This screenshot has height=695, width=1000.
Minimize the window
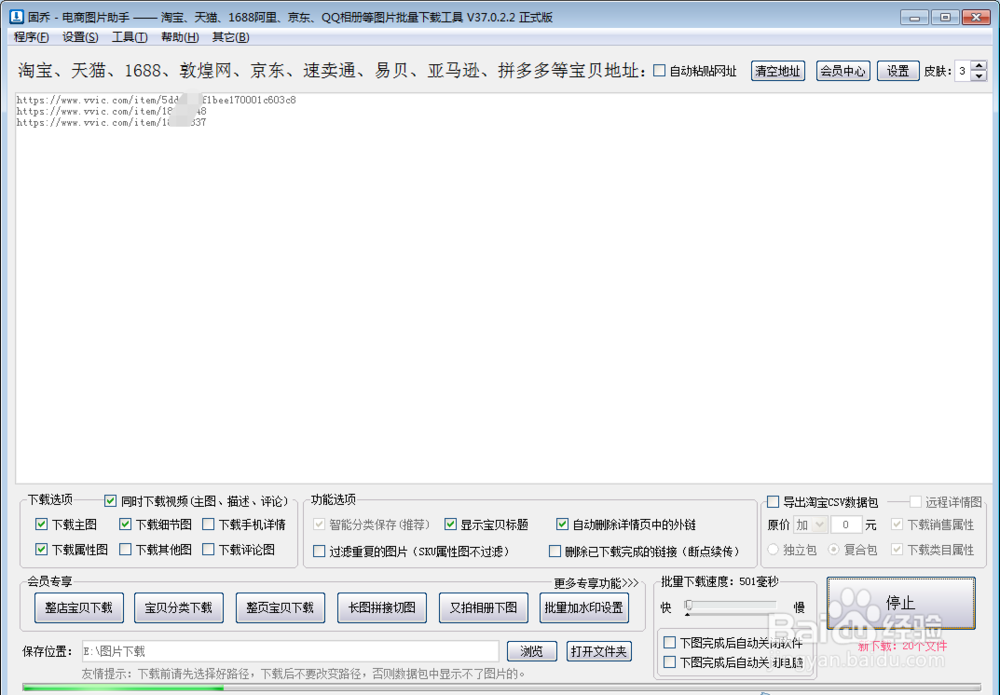point(915,17)
